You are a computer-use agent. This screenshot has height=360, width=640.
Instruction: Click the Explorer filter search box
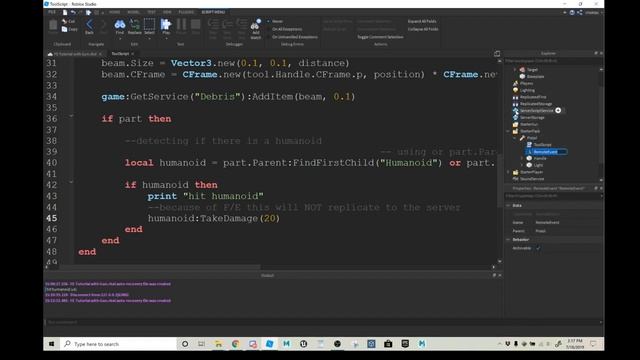[x=553, y=61]
